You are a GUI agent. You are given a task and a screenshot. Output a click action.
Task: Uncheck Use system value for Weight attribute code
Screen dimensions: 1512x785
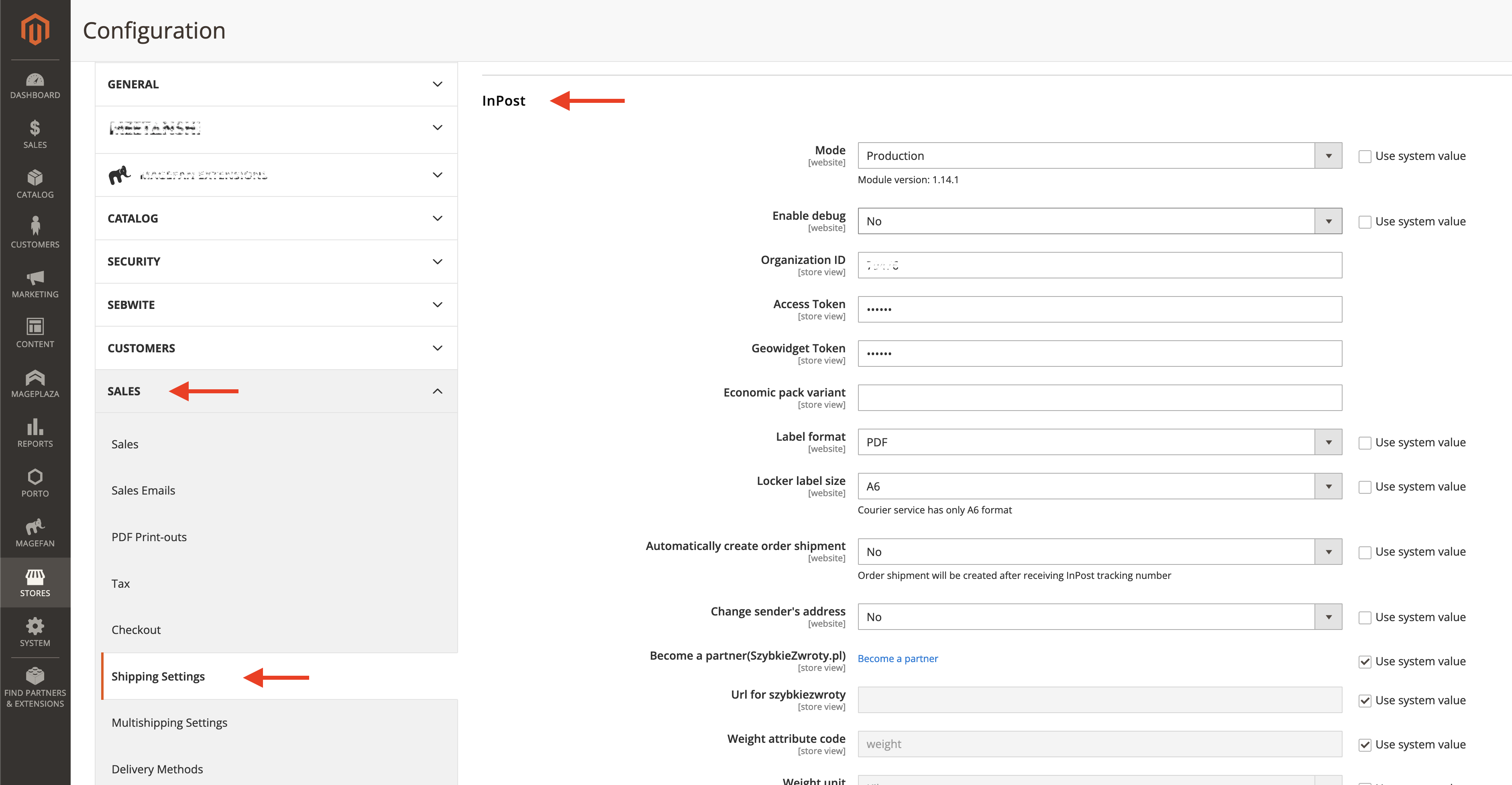(1365, 744)
